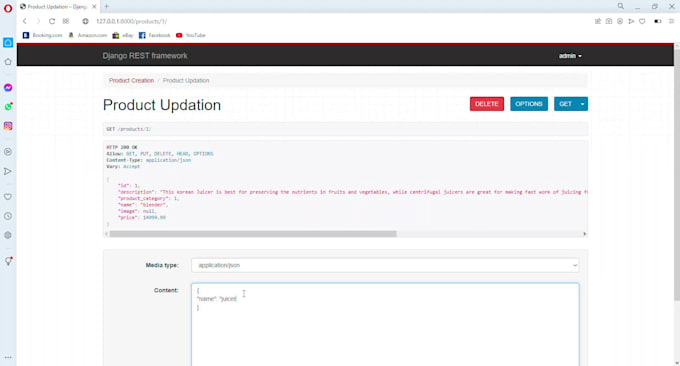This screenshot has height=366, width=680.
Task: Go forward with the forward arrow
Action: coord(38,21)
